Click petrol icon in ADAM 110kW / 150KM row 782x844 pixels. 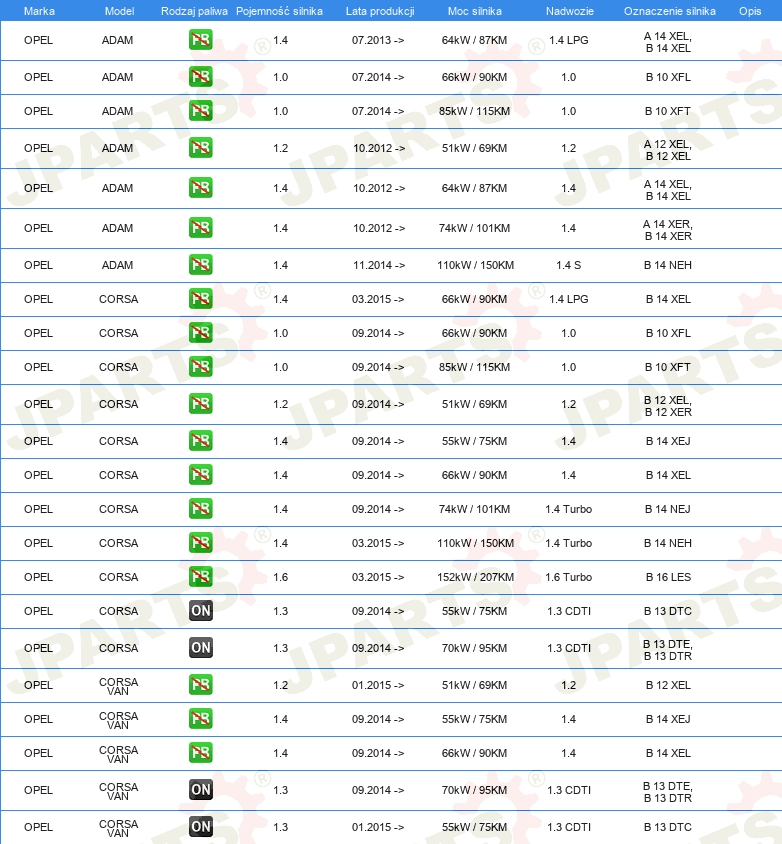(201, 265)
